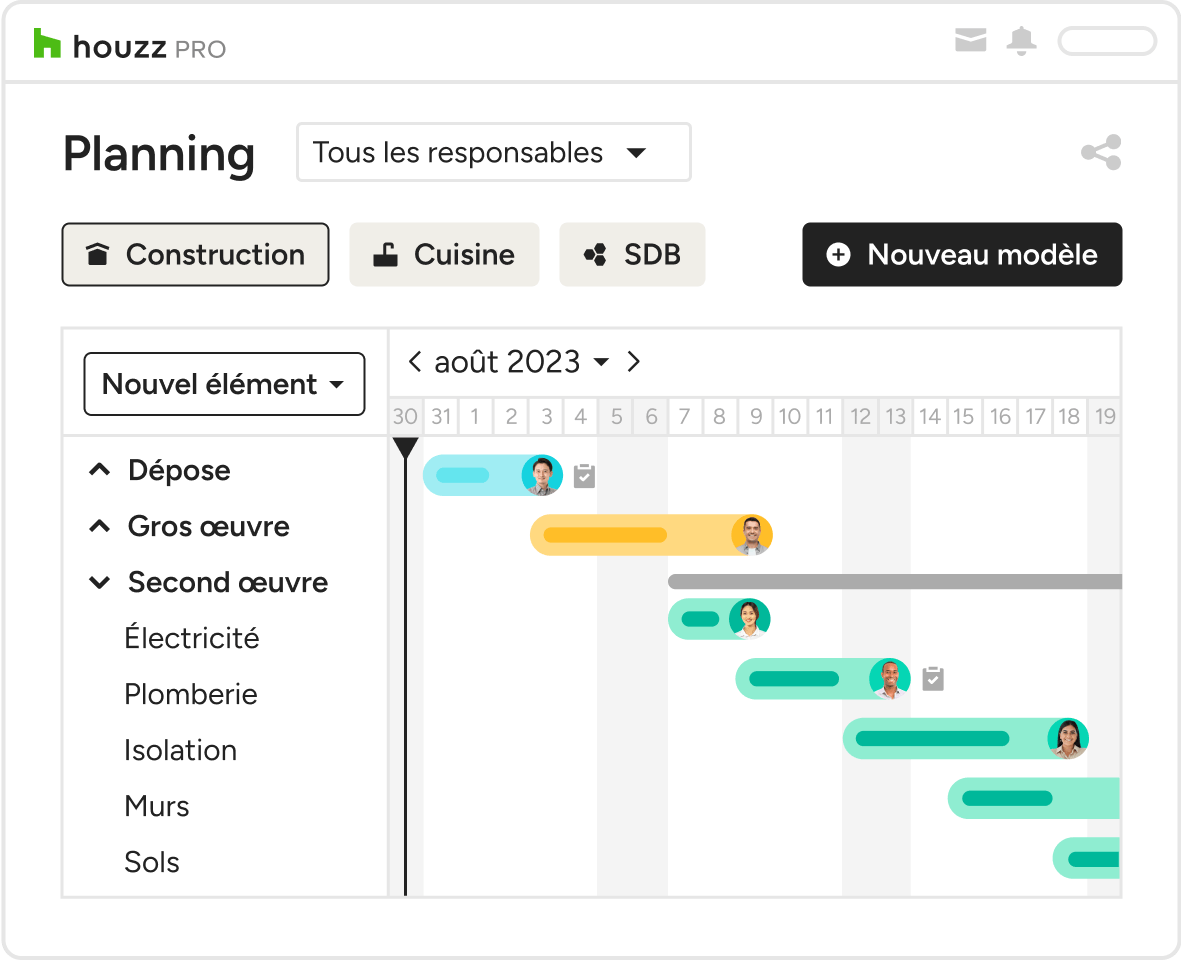The image size is (1181, 960).
Task: Click the share planning icon
Action: click(x=1101, y=153)
